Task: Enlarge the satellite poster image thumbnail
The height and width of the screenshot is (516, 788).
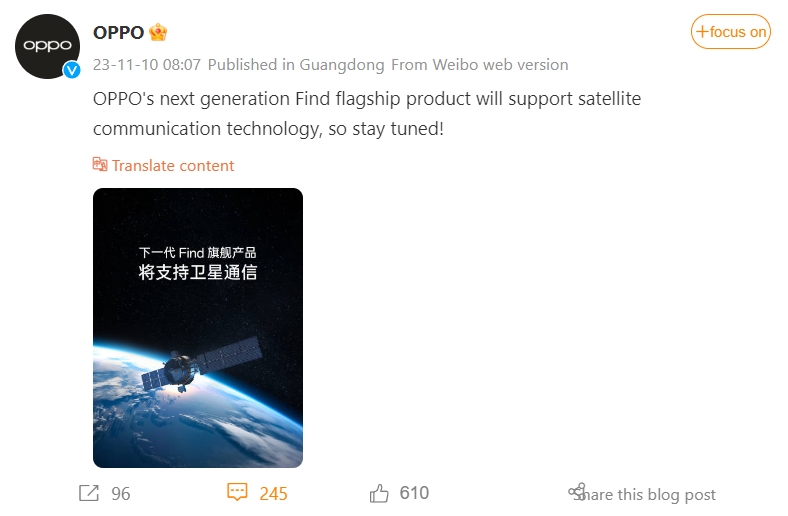Action: [x=198, y=328]
